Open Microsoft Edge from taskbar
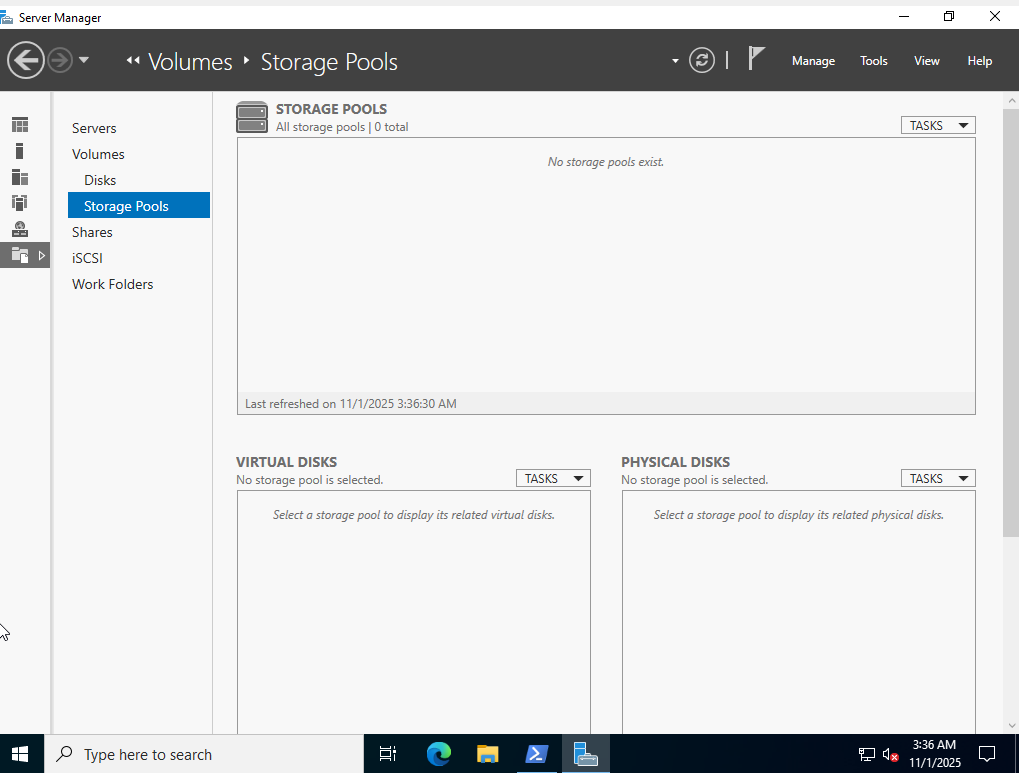This screenshot has height=773, width=1019. tap(439, 754)
